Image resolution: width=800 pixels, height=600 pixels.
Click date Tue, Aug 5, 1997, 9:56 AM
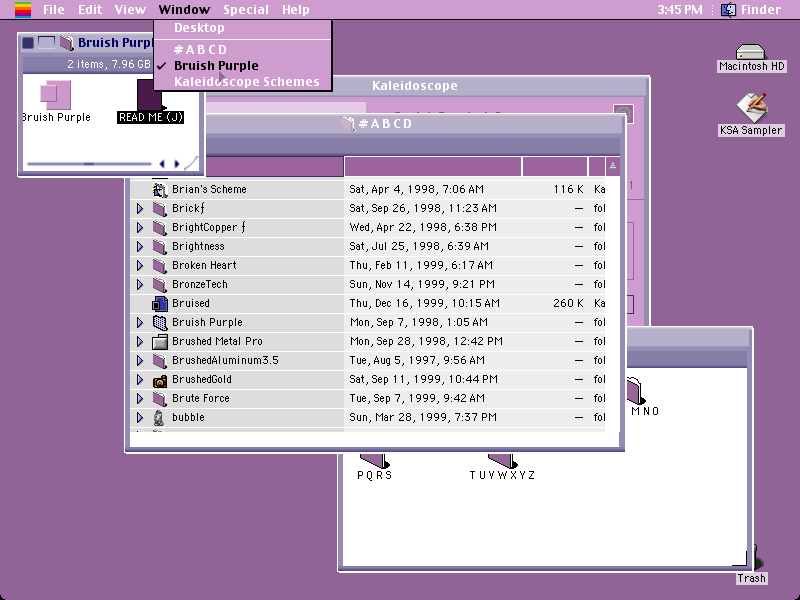tap(417, 361)
